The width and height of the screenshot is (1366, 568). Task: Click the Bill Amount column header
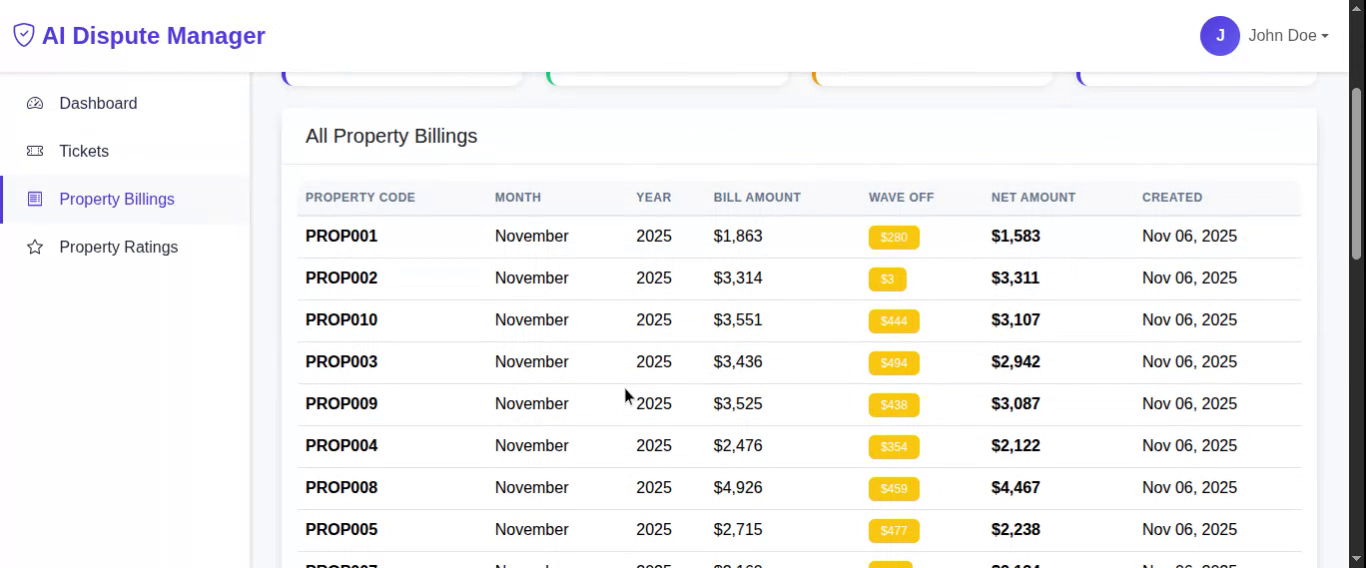tap(757, 197)
